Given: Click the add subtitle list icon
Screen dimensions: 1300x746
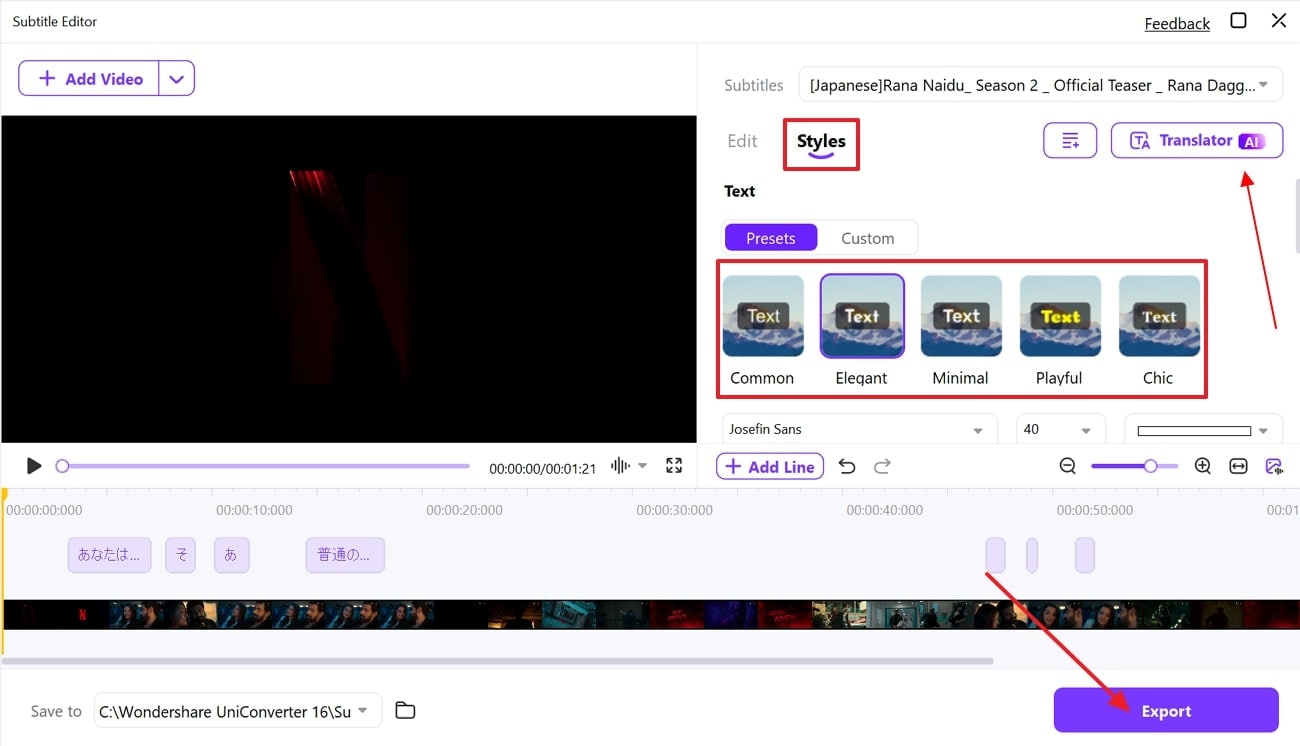Looking at the screenshot, I should click(1070, 141).
